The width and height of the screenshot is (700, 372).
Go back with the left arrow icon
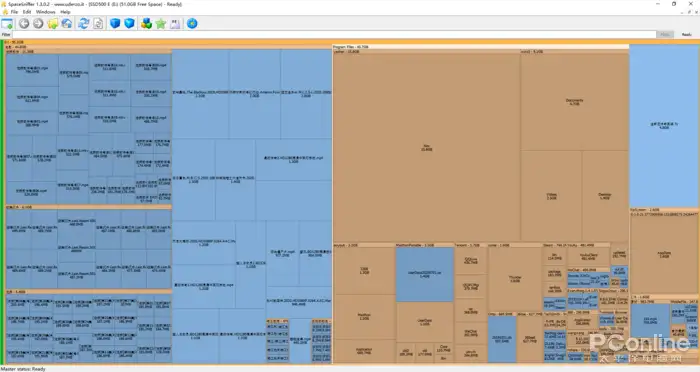pyautogui.click(x=24, y=24)
